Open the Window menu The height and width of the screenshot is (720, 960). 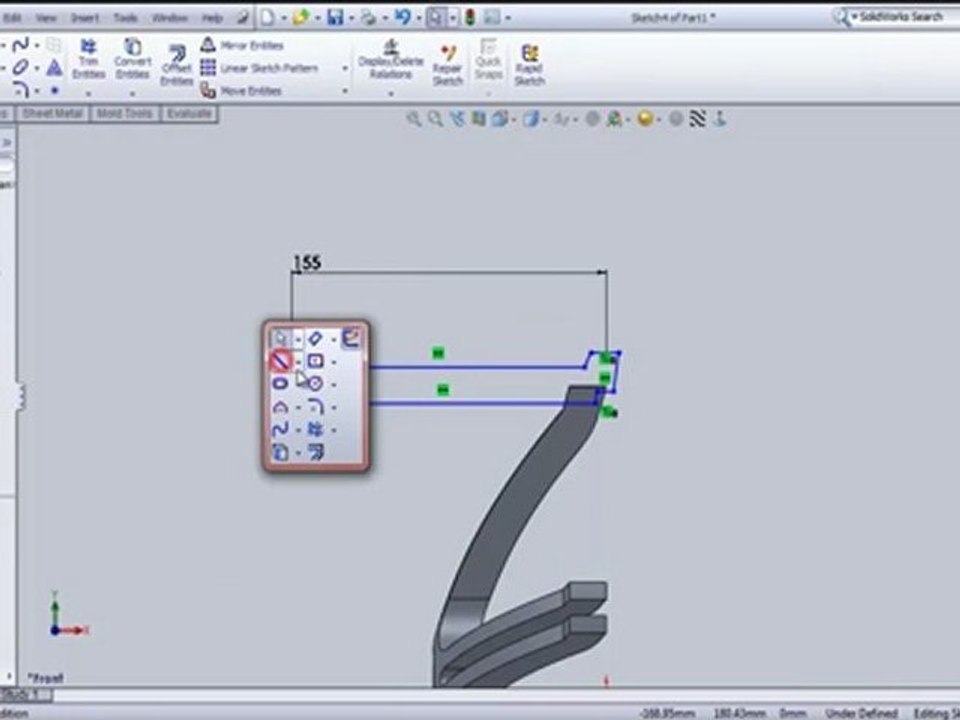[170, 18]
